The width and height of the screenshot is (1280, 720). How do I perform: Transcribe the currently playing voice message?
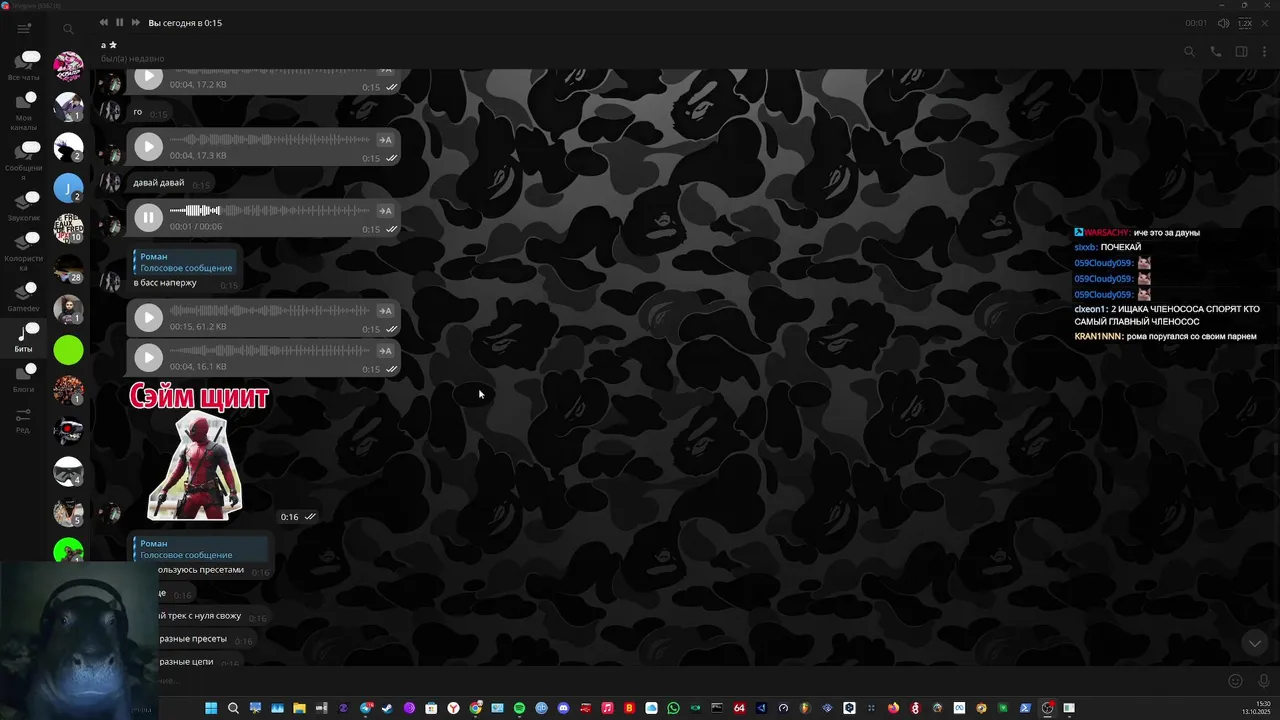click(385, 210)
